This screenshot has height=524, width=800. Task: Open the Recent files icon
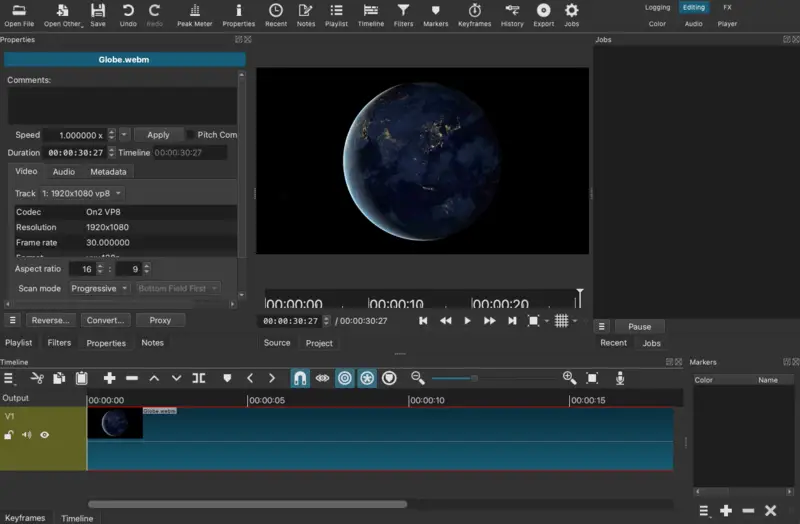tap(276, 15)
